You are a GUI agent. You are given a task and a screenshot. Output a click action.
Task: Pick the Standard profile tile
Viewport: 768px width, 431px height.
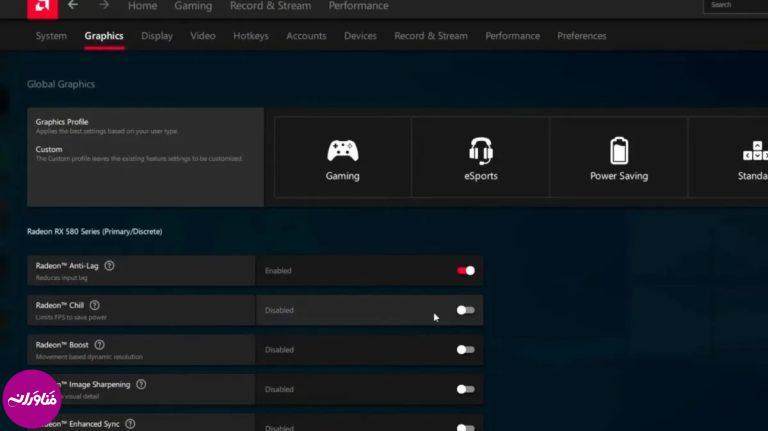[729, 157]
